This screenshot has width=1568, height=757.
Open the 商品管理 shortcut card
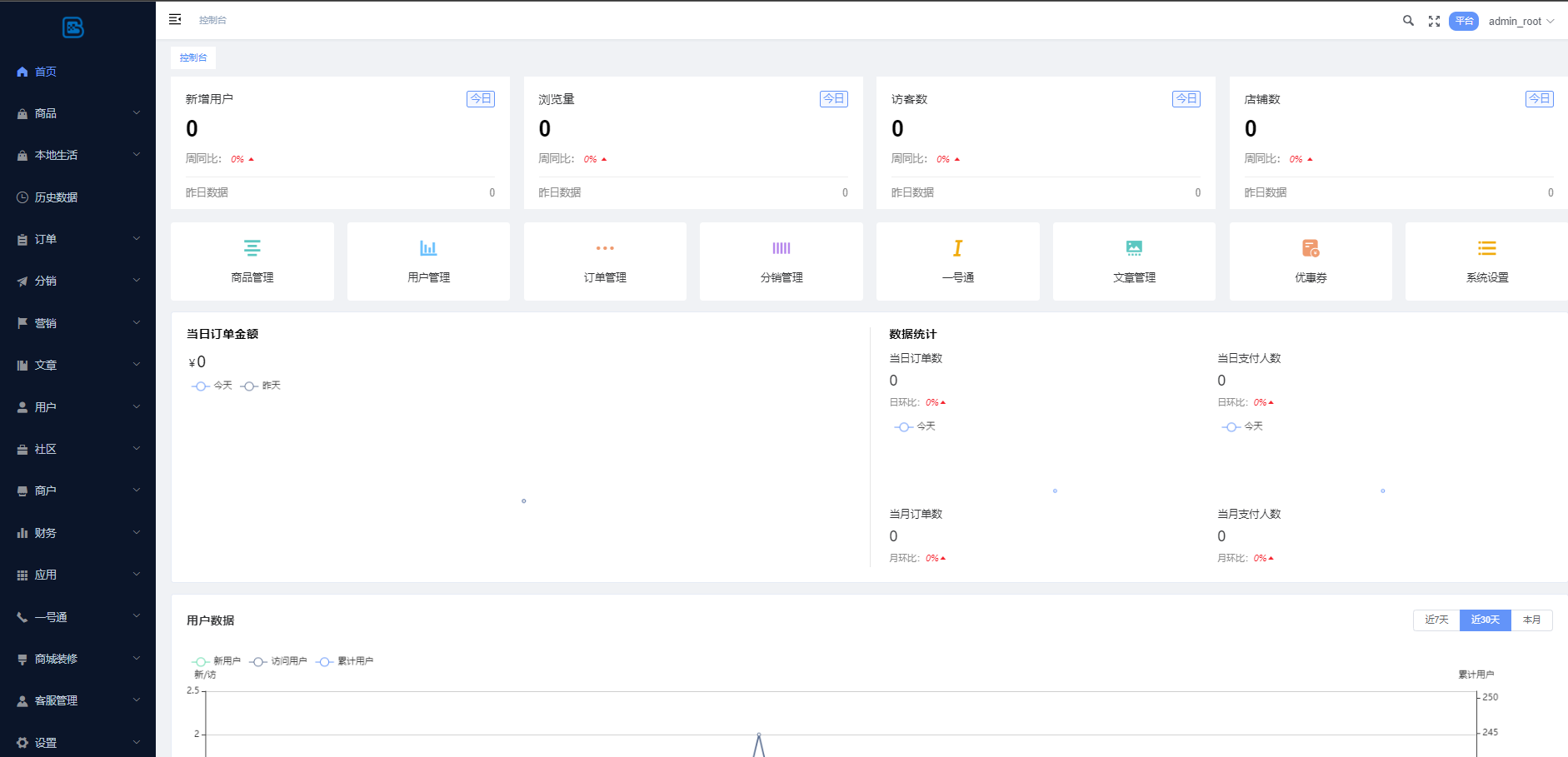pyautogui.click(x=252, y=261)
